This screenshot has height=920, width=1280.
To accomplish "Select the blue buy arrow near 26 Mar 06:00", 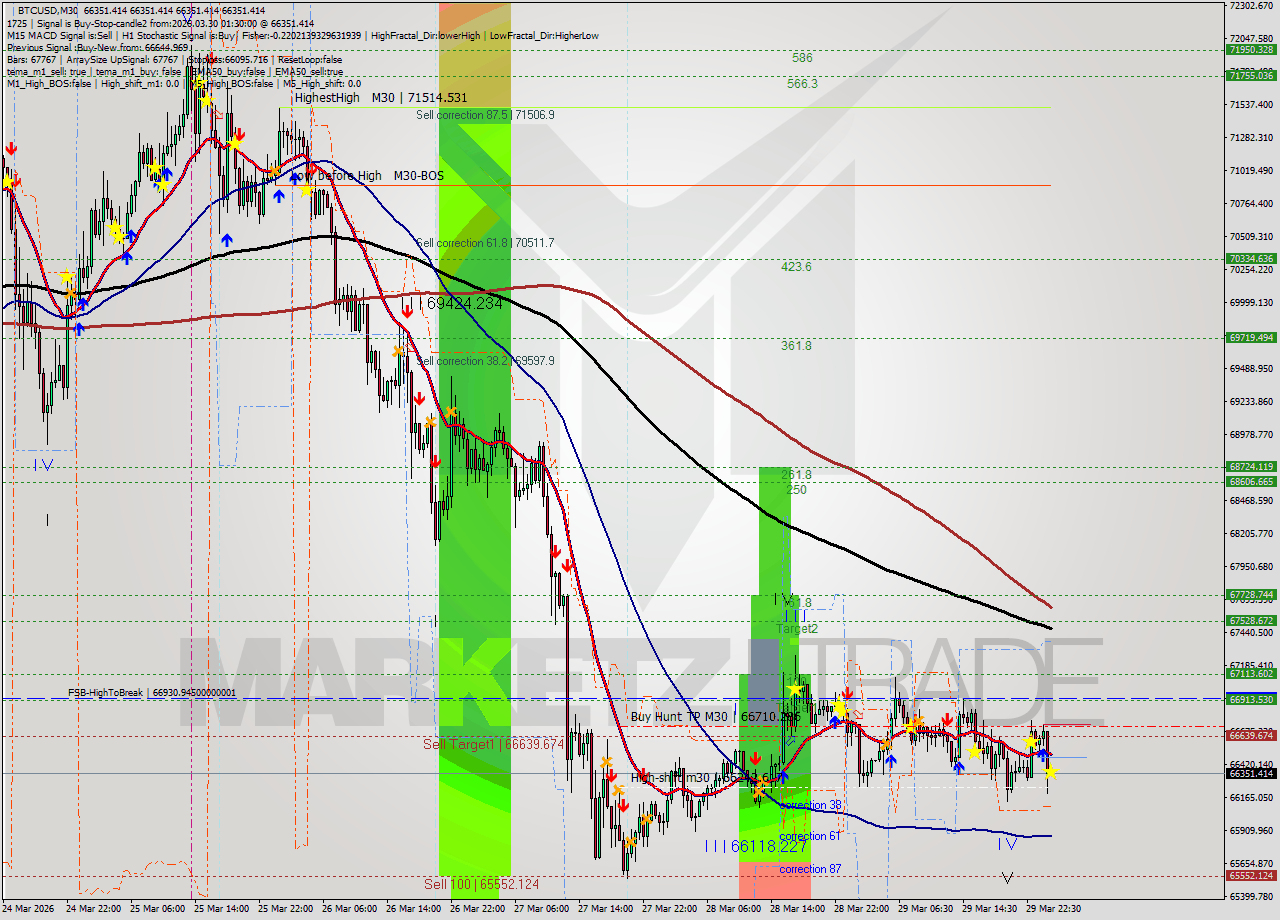I will pos(278,196).
